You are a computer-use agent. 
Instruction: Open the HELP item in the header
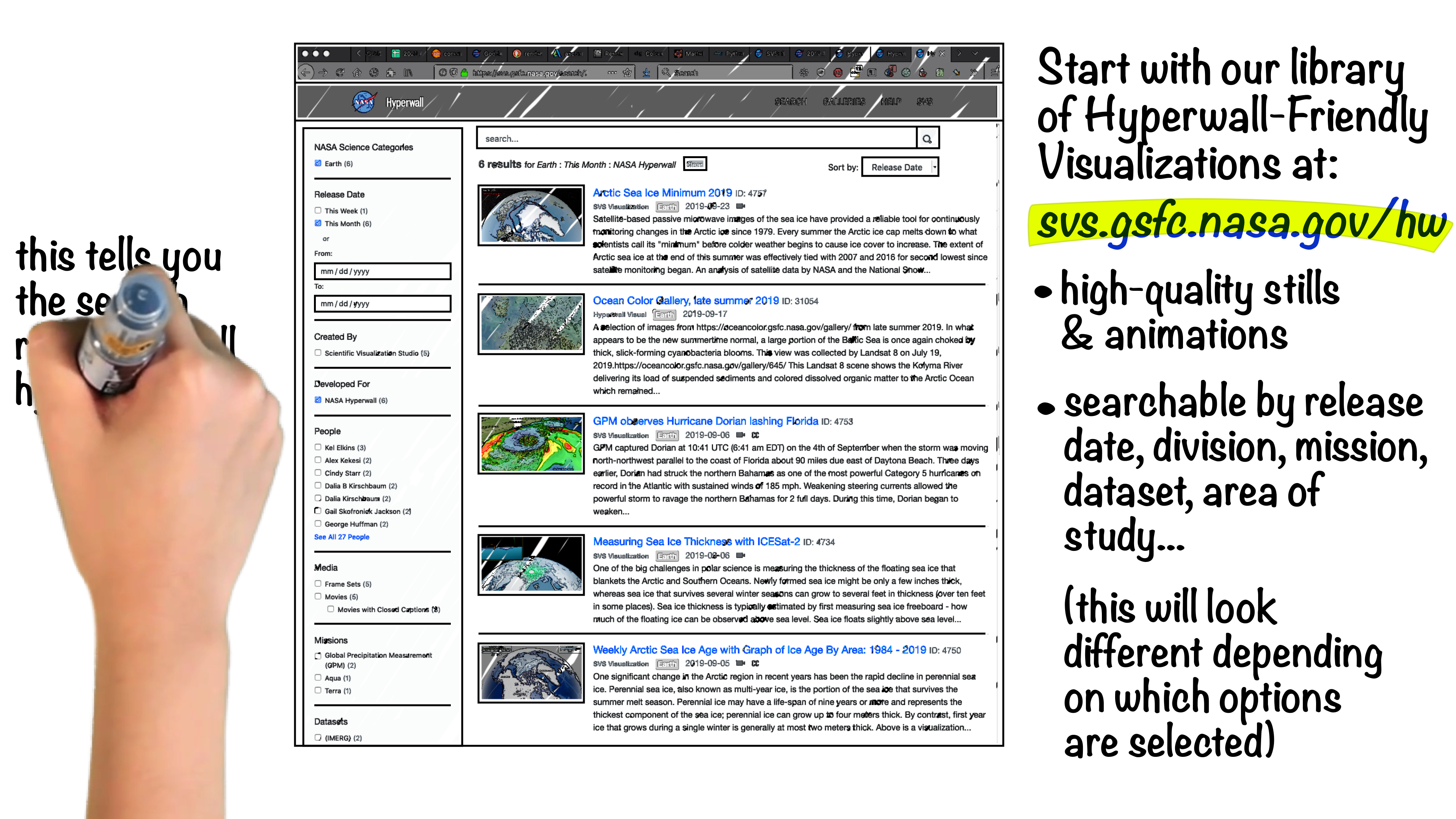(891, 102)
